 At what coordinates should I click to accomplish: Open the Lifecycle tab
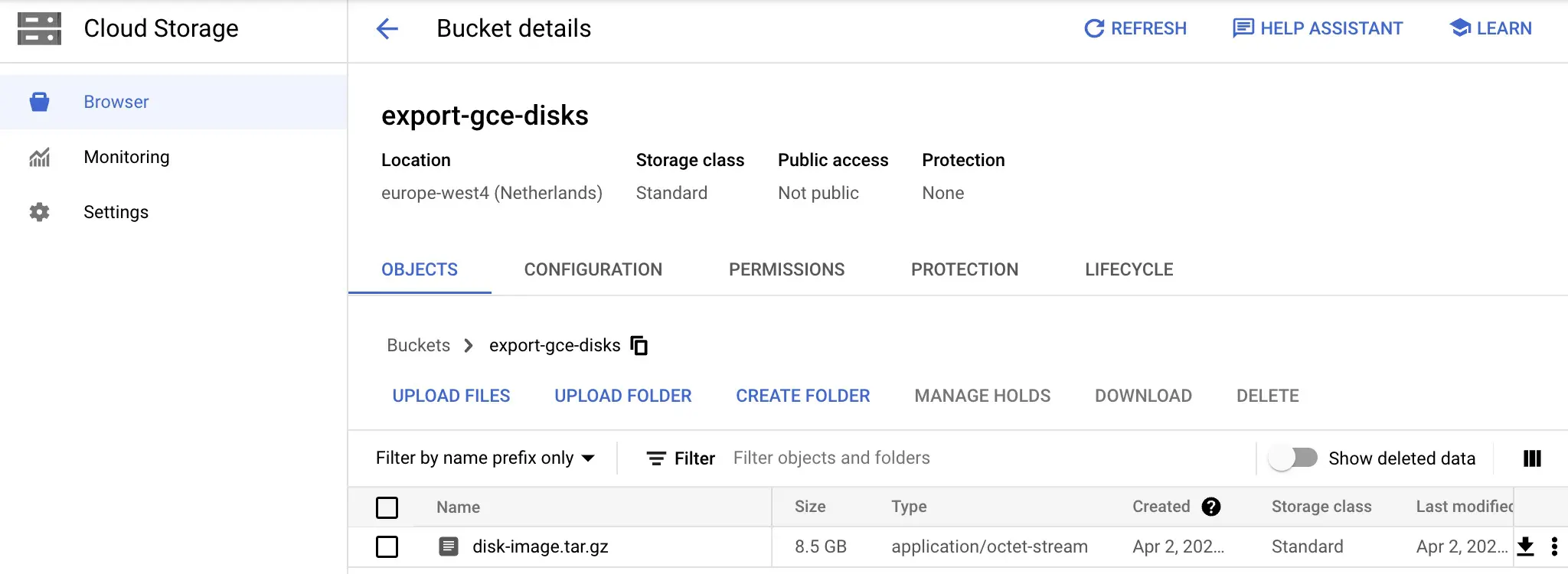[x=1129, y=269]
